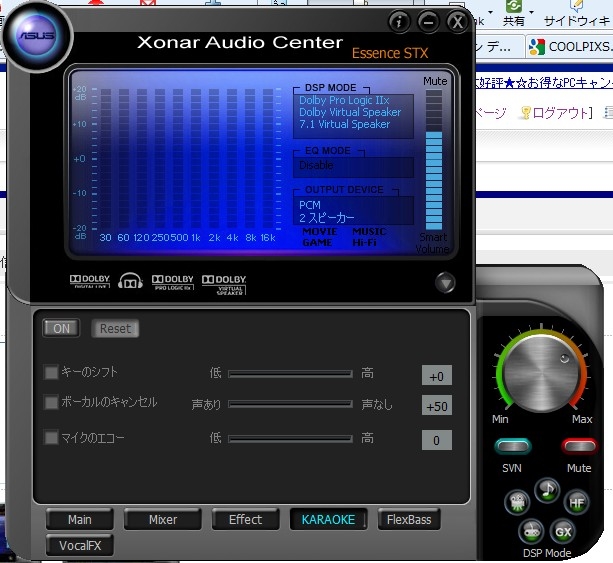The height and width of the screenshot is (563, 613).
Task: Click the key shift +0 value box
Action: [x=437, y=376]
